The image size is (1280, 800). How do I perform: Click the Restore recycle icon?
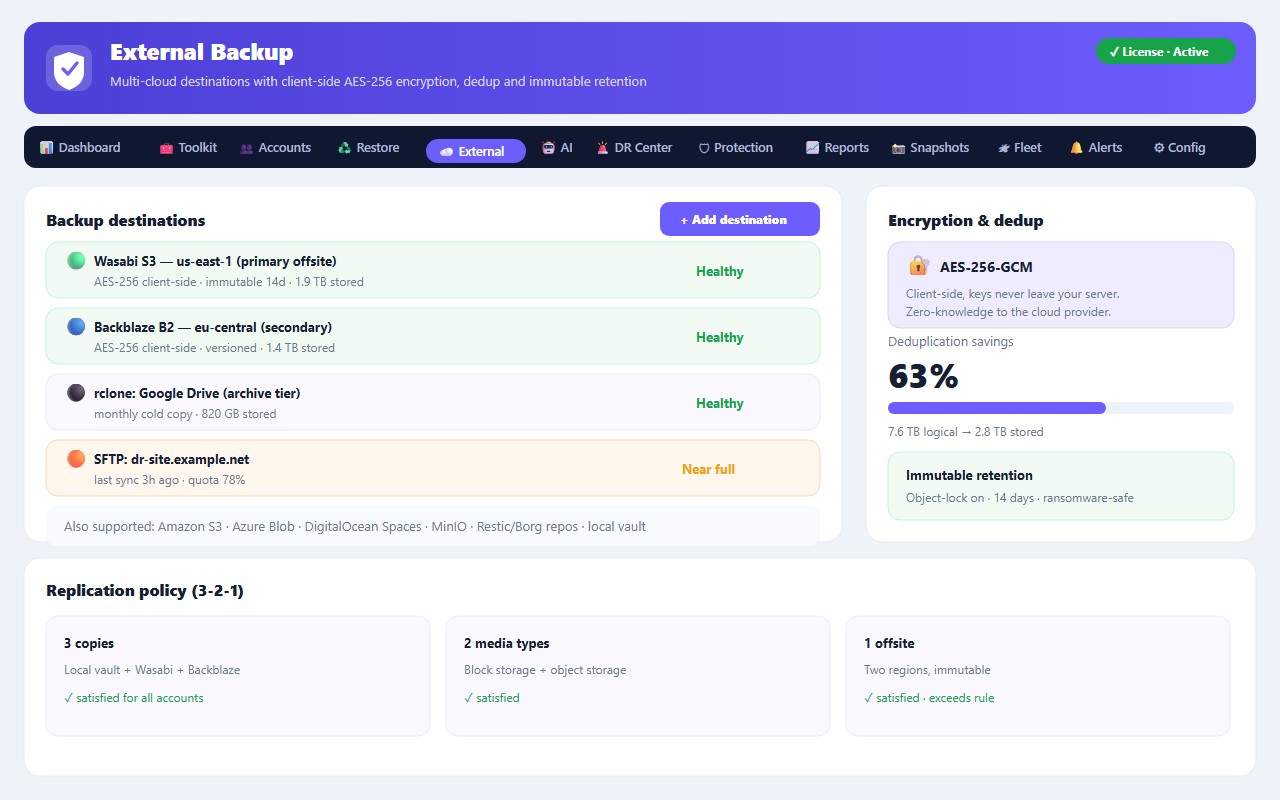point(345,148)
